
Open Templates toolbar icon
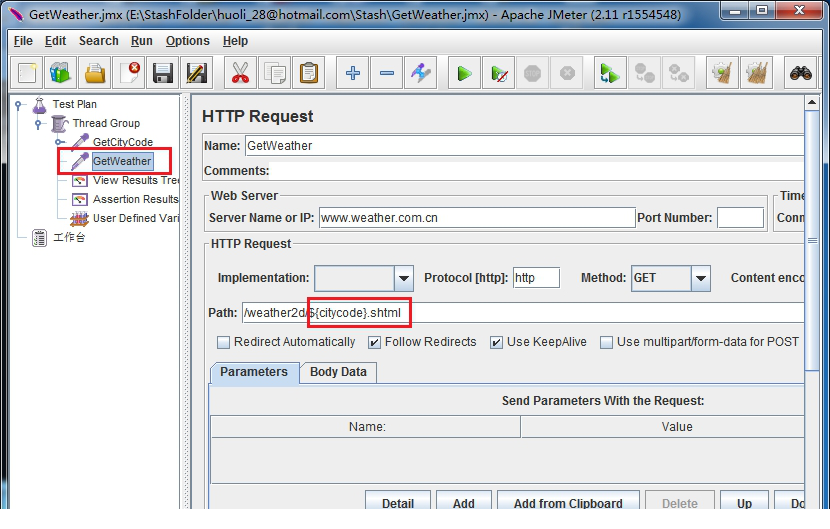(60, 73)
